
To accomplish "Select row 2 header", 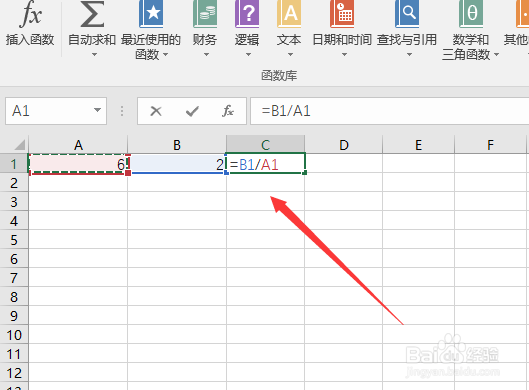I will tap(14, 183).
